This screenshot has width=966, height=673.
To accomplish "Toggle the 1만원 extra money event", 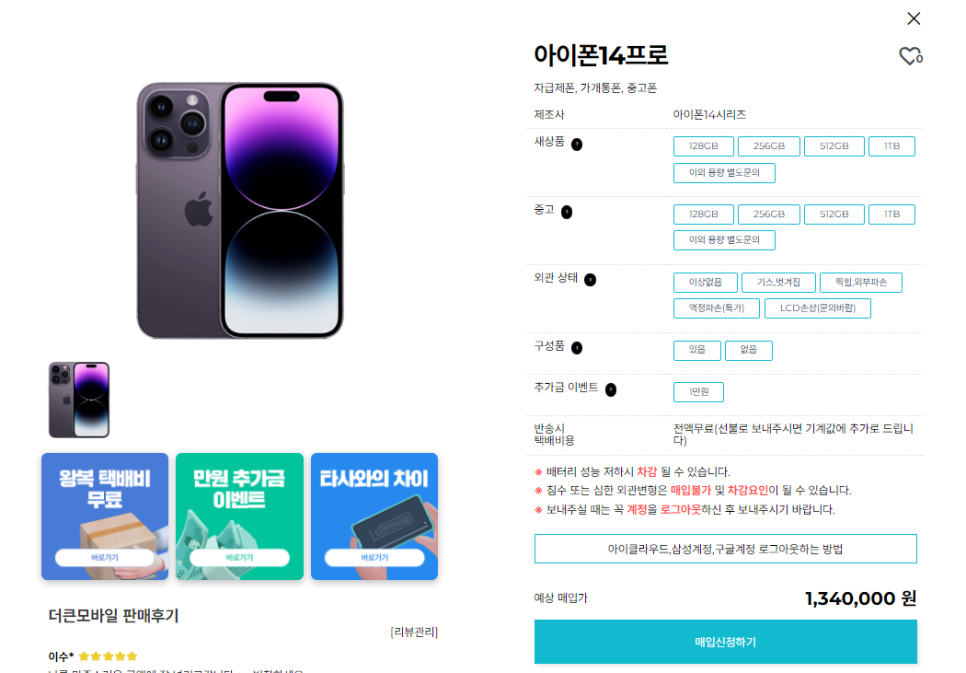I will 699,392.
